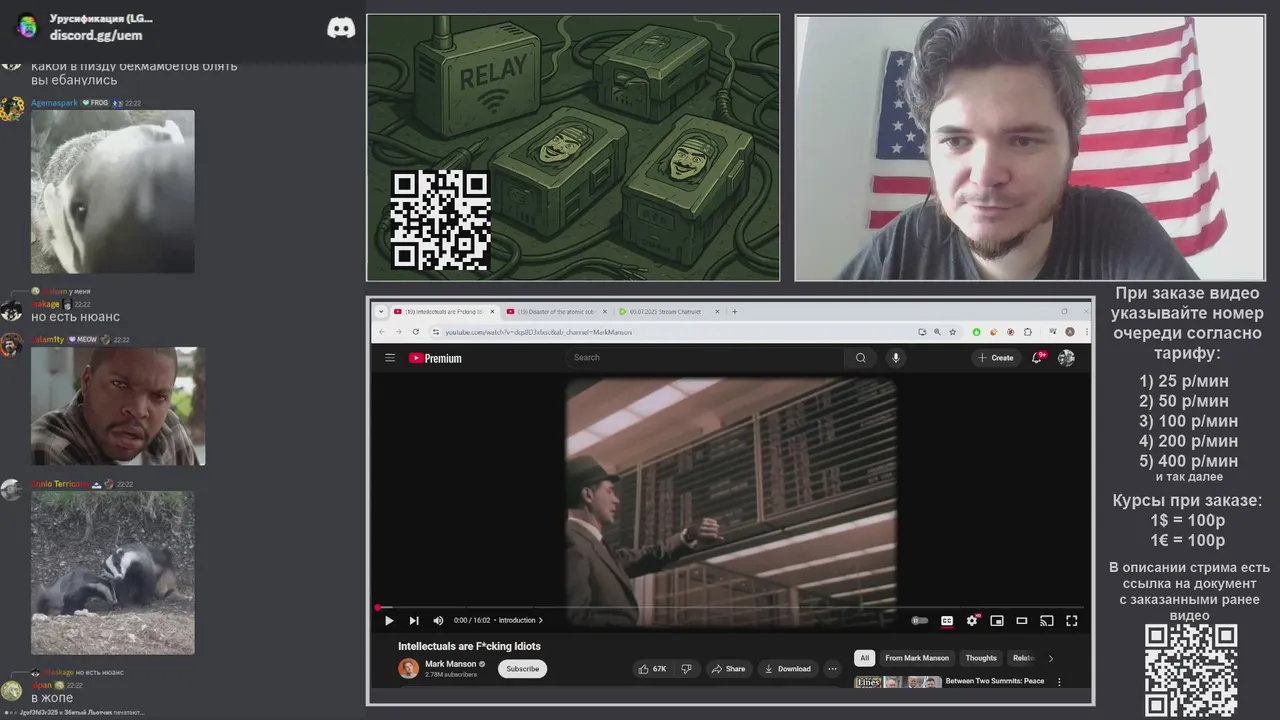1280x720 pixels.
Task: Open the Create button
Action: point(996,358)
